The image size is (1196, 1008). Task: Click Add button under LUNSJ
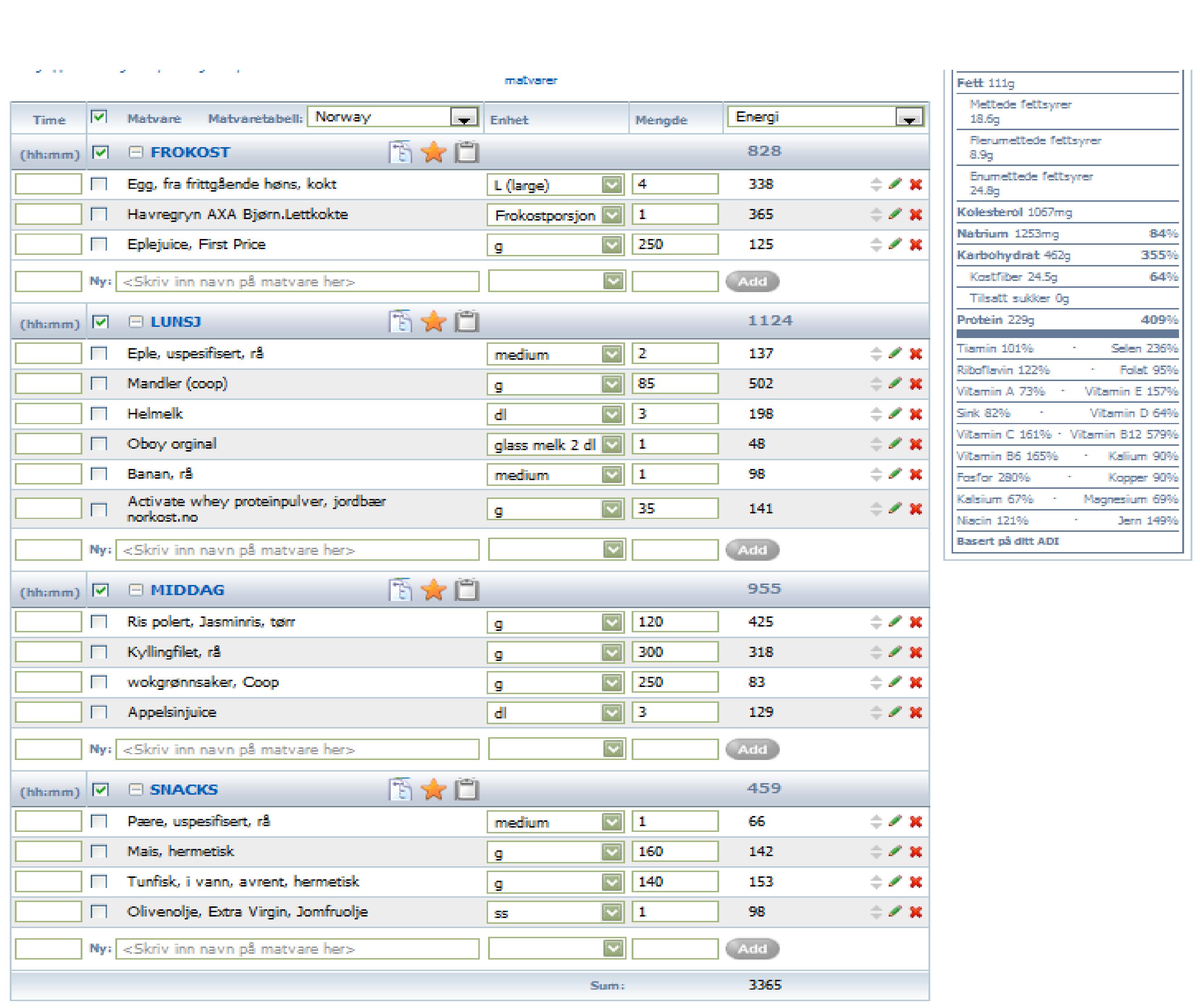753,550
